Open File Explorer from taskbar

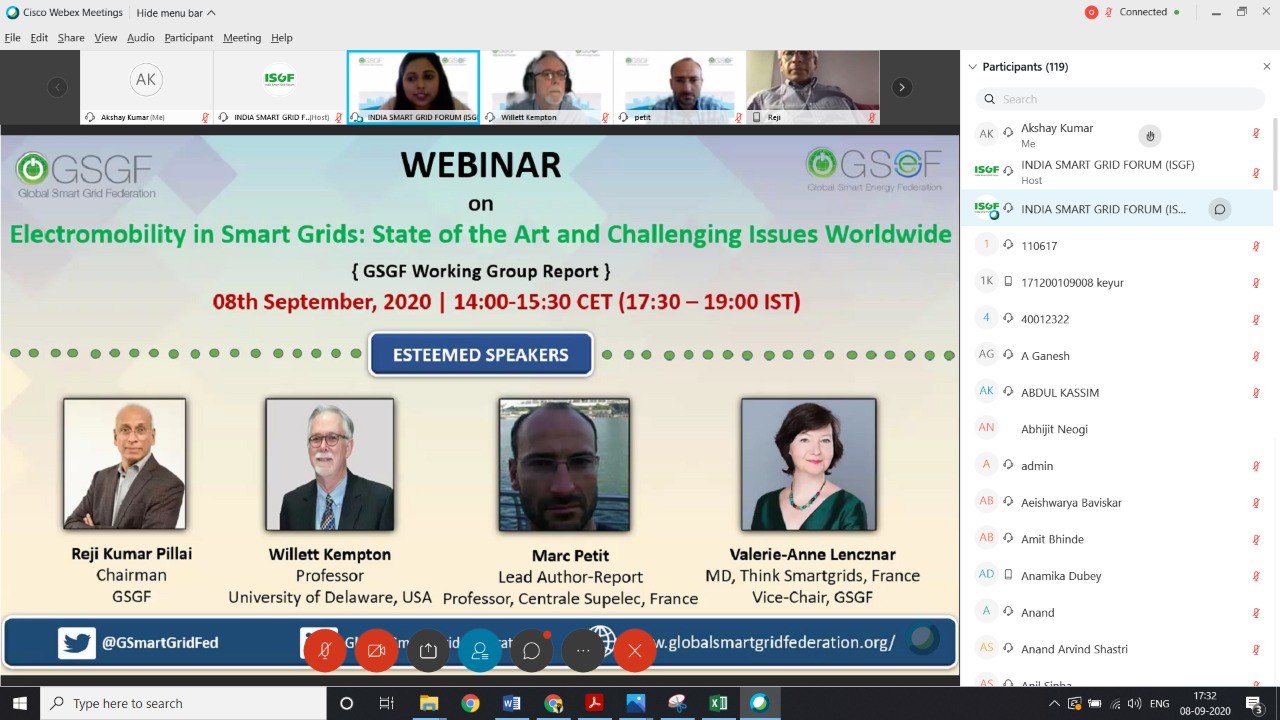point(428,703)
